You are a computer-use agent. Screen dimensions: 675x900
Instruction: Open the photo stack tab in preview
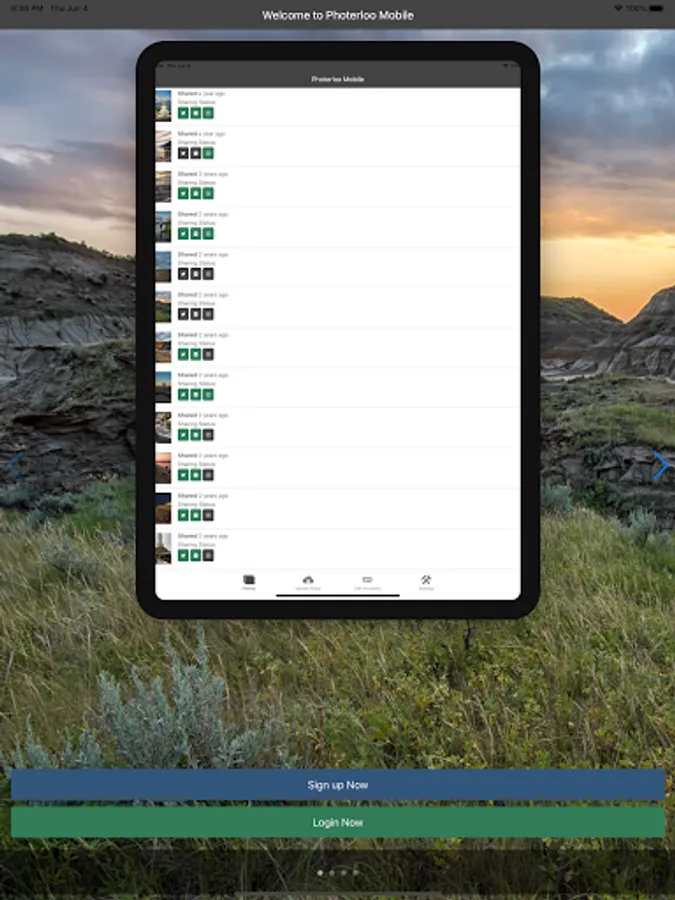pos(249,582)
